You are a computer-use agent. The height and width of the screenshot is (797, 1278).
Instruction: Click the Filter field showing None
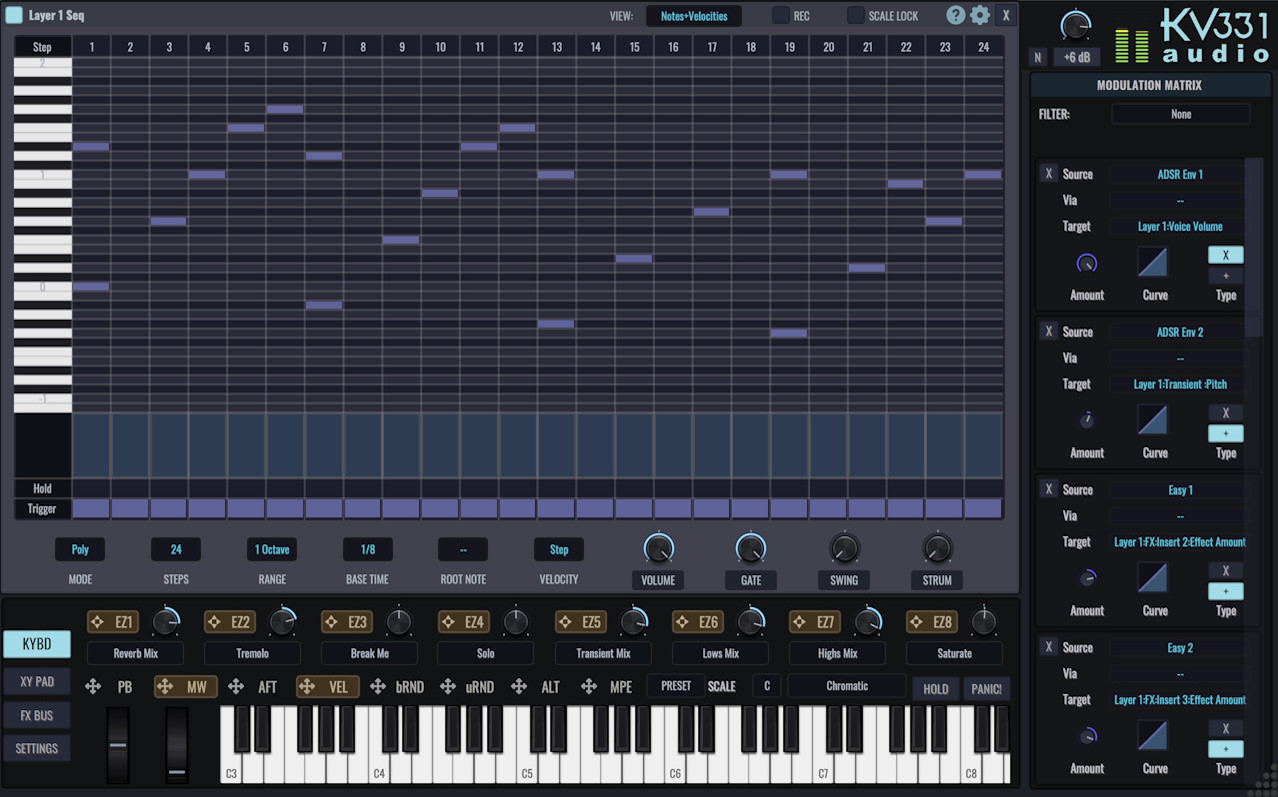1180,114
